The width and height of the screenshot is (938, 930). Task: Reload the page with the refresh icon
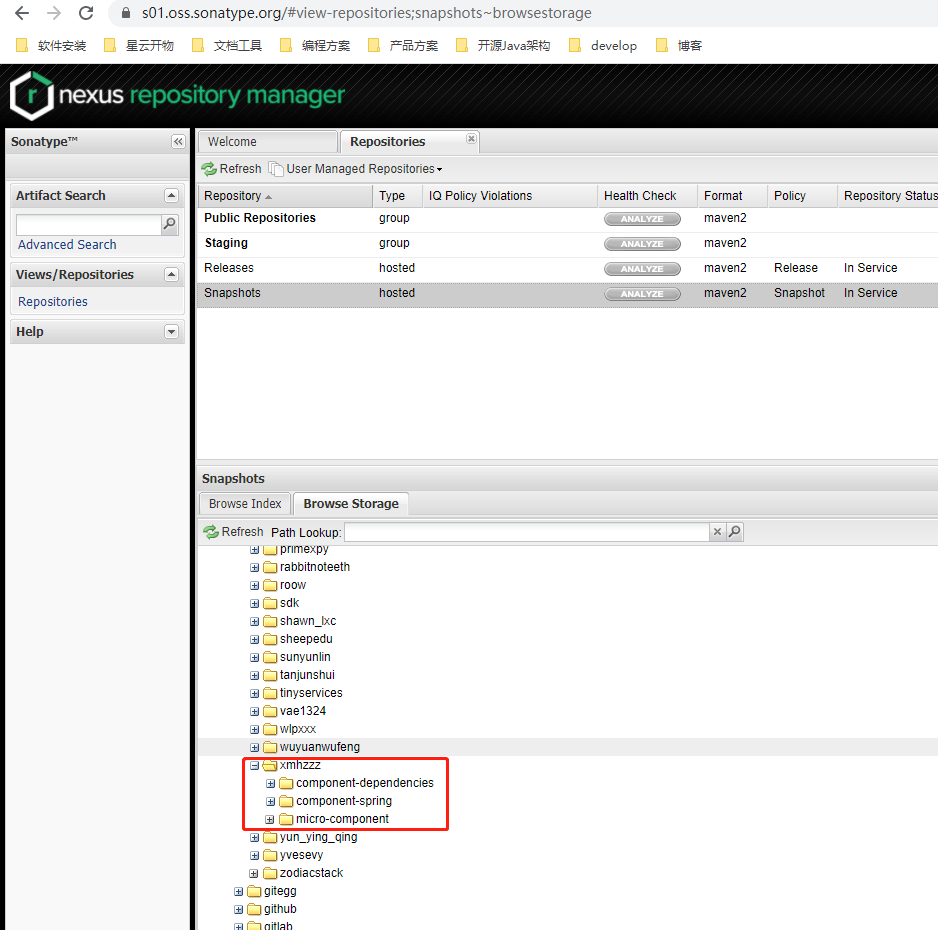pyautogui.click(x=86, y=13)
